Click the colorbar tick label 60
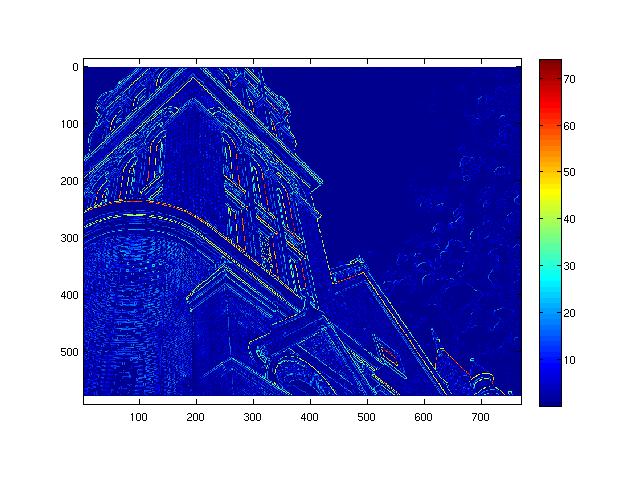Screen dimensions: 640x480 (x=569, y=126)
